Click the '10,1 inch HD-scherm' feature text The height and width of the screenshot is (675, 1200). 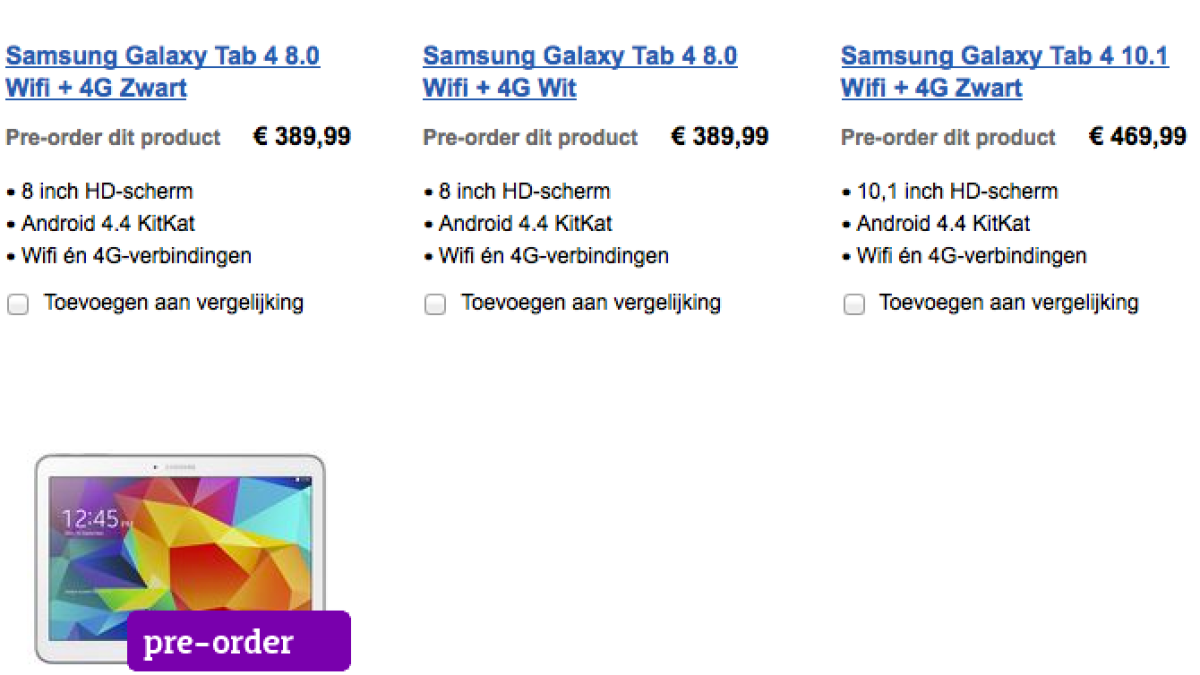pos(957,191)
